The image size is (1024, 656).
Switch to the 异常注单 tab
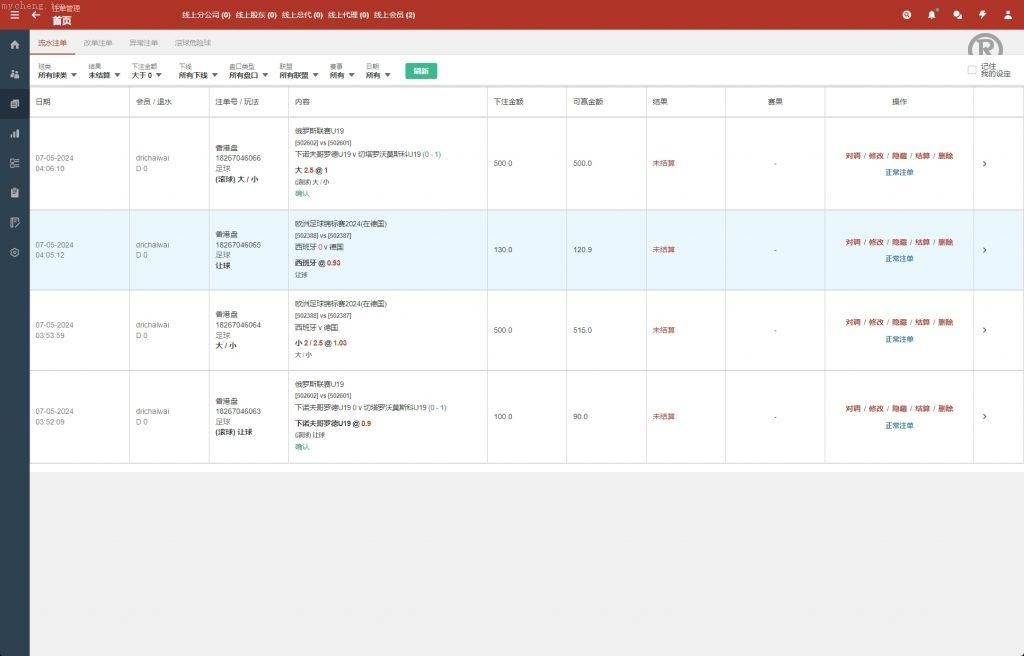pos(143,43)
